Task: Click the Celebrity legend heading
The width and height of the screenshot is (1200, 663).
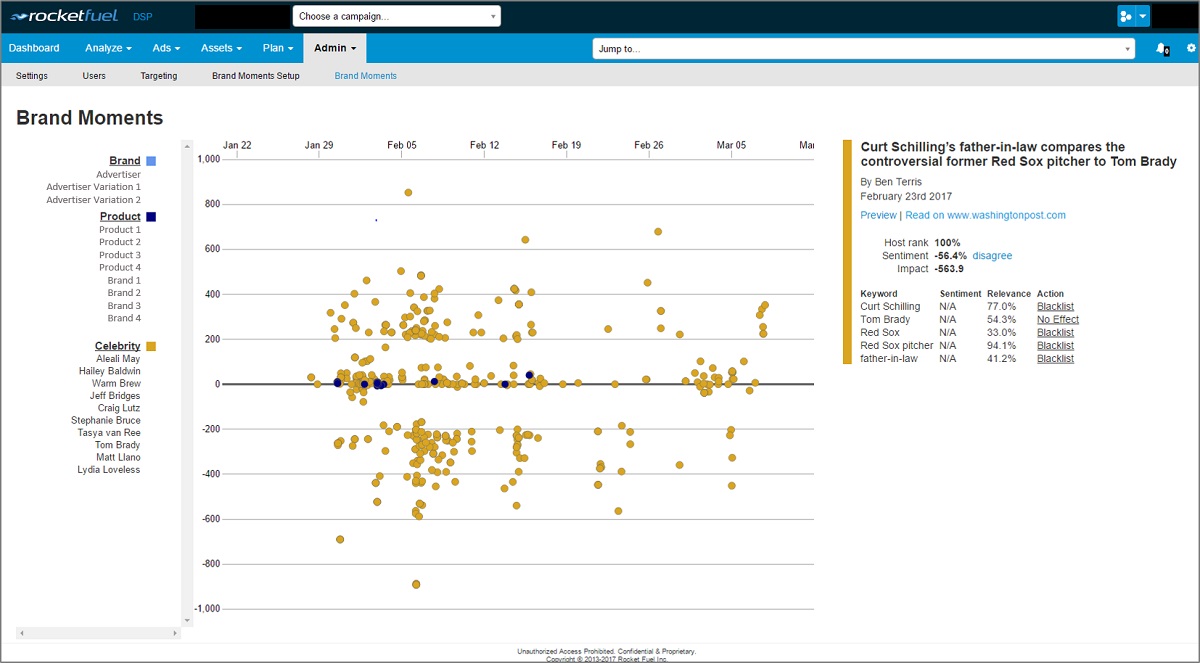Action: [118, 346]
